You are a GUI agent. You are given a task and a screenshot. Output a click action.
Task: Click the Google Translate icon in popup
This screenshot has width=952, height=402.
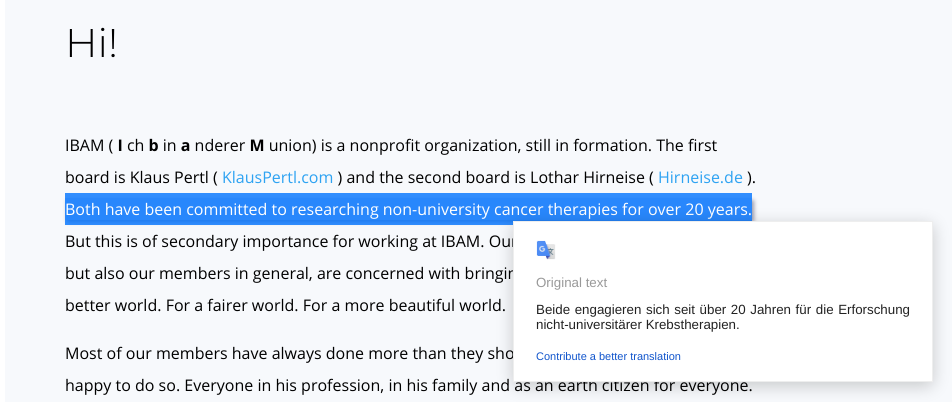point(546,250)
